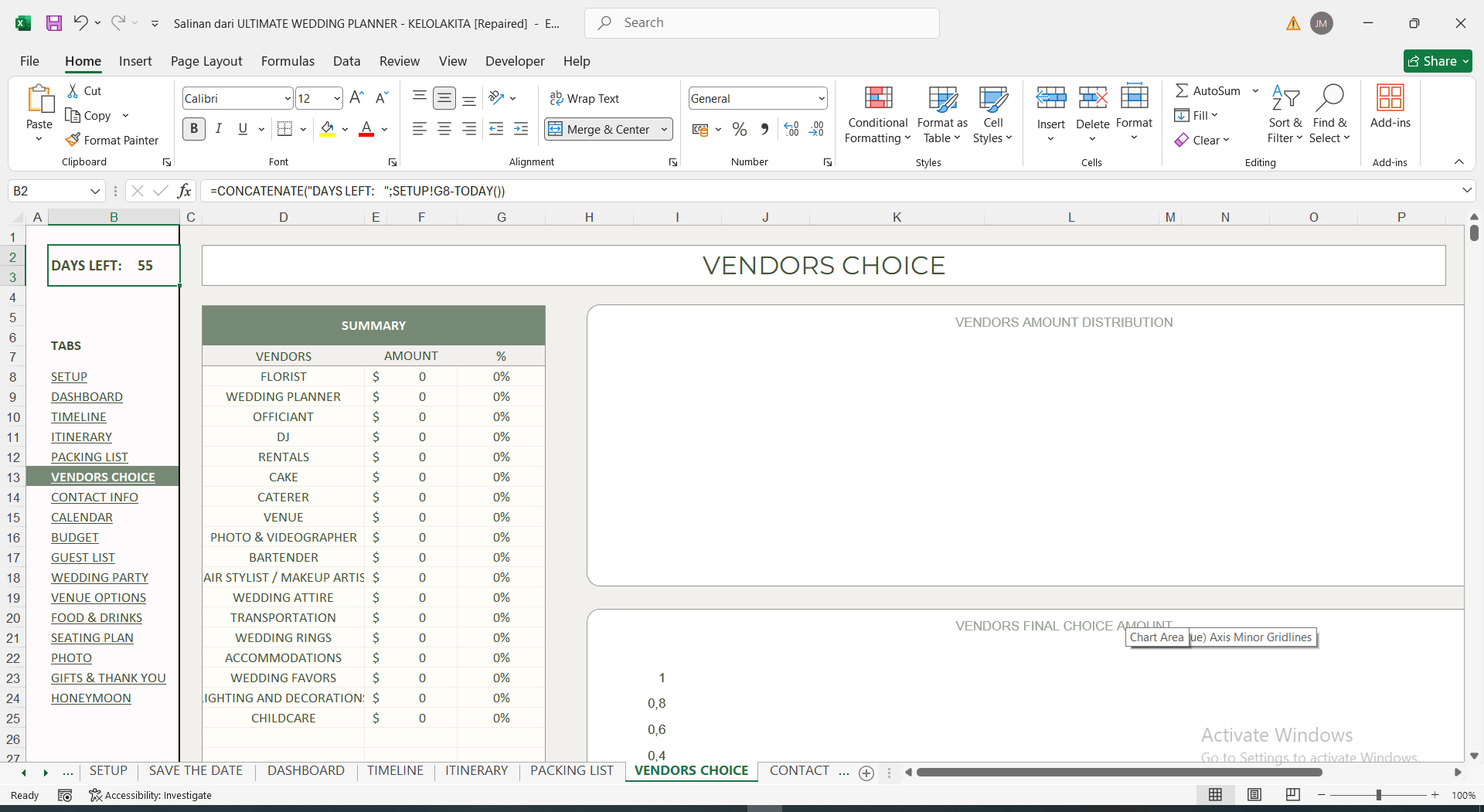This screenshot has width=1484, height=812.
Task: Click the Cut scissors icon
Action: [73, 91]
